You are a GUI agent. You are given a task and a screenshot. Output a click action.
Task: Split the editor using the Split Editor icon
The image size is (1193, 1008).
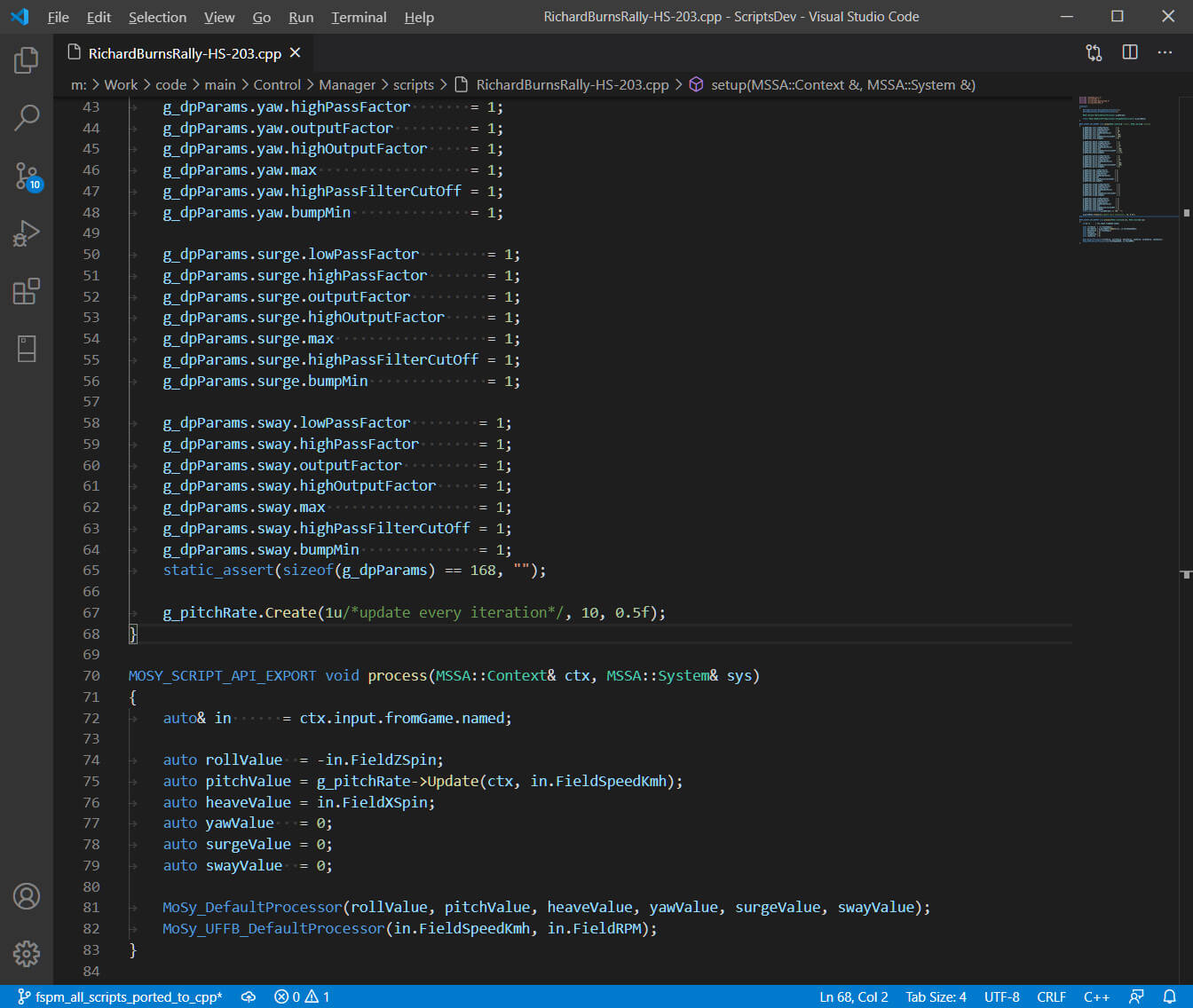pyautogui.click(x=1129, y=52)
